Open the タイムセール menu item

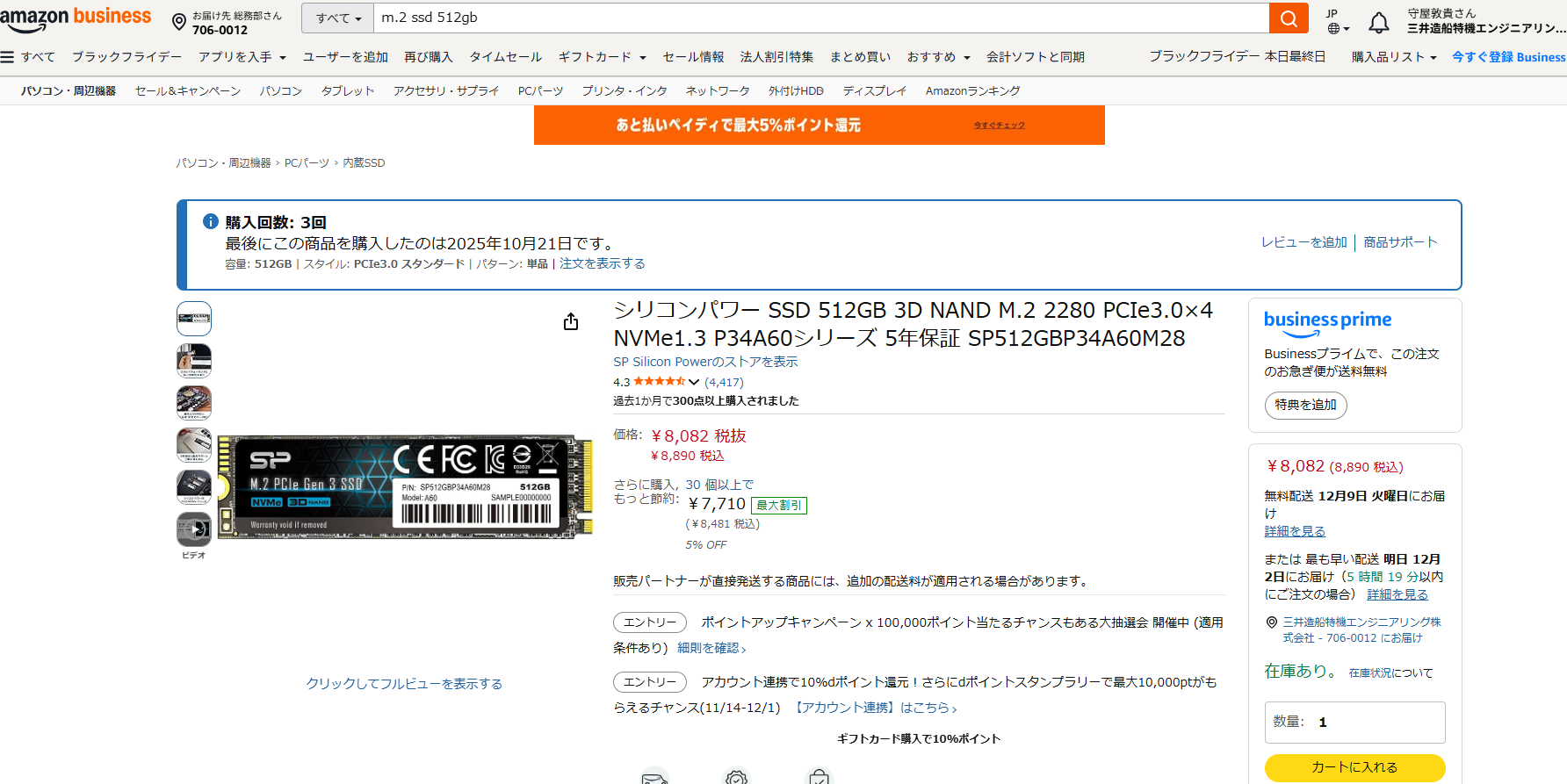[506, 57]
